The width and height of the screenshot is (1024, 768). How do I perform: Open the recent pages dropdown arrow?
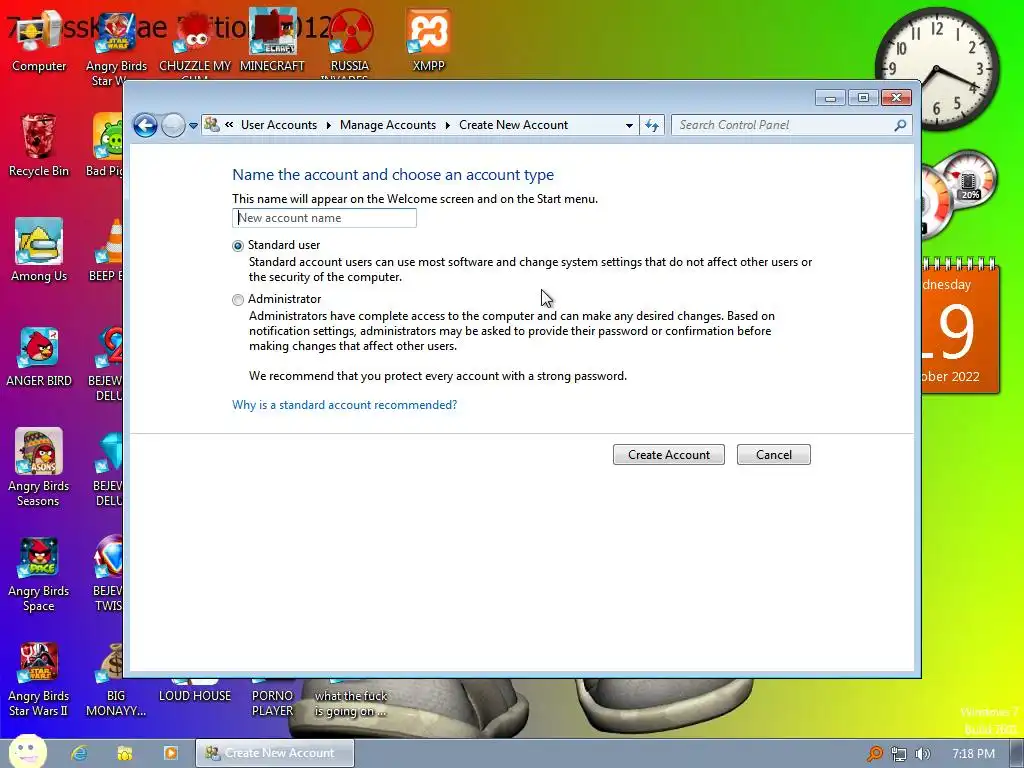(193, 125)
